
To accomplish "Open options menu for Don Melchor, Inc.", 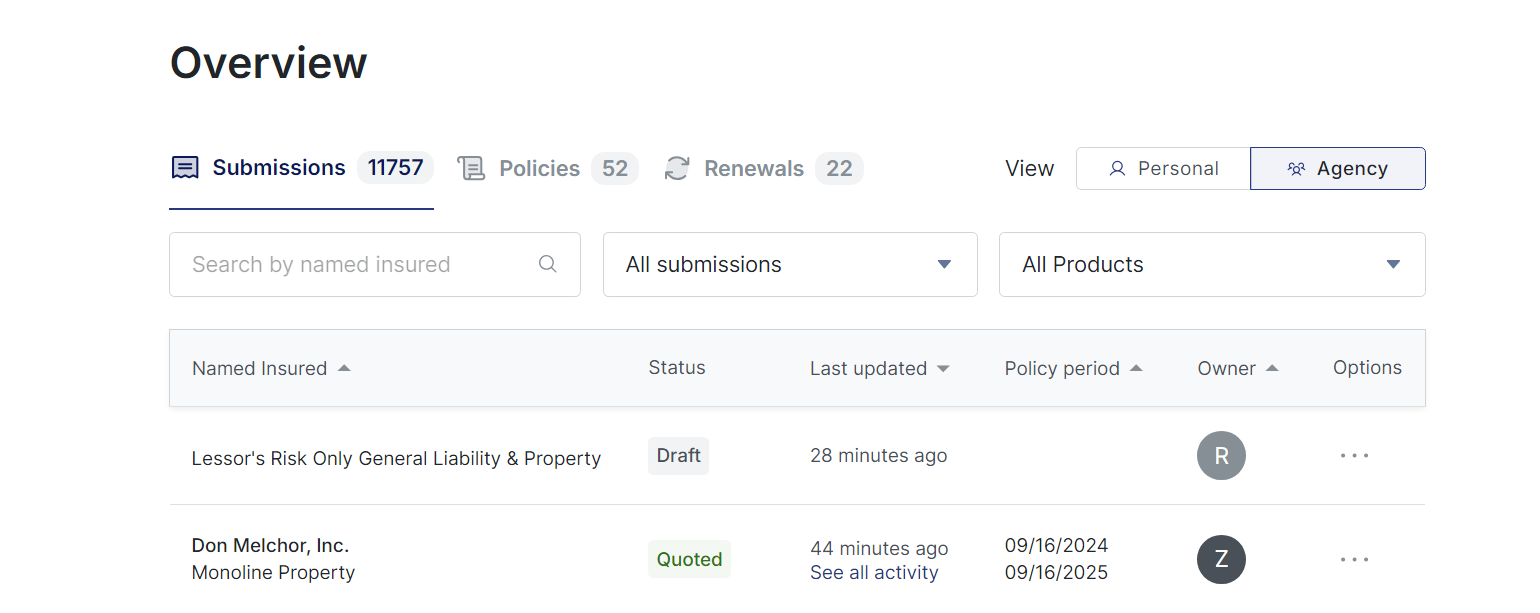I will (x=1354, y=560).
